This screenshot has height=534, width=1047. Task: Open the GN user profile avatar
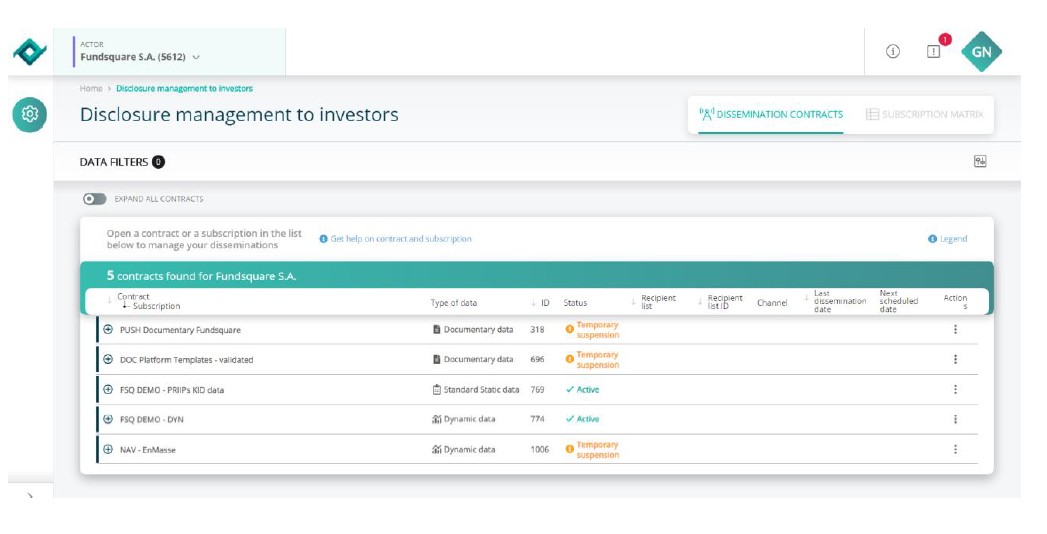point(981,52)
